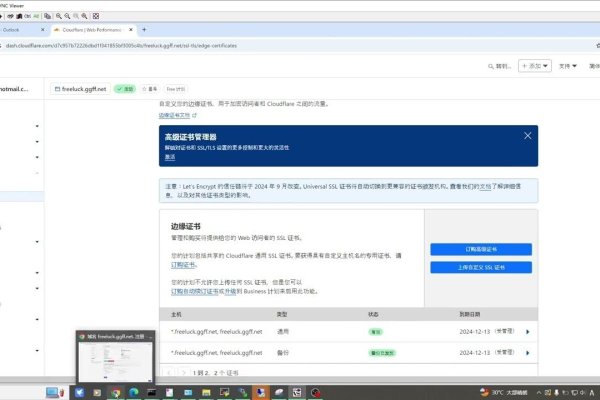
Task: Click the 2024-12-13 date in 备份 row
Action: click(474, 353)
